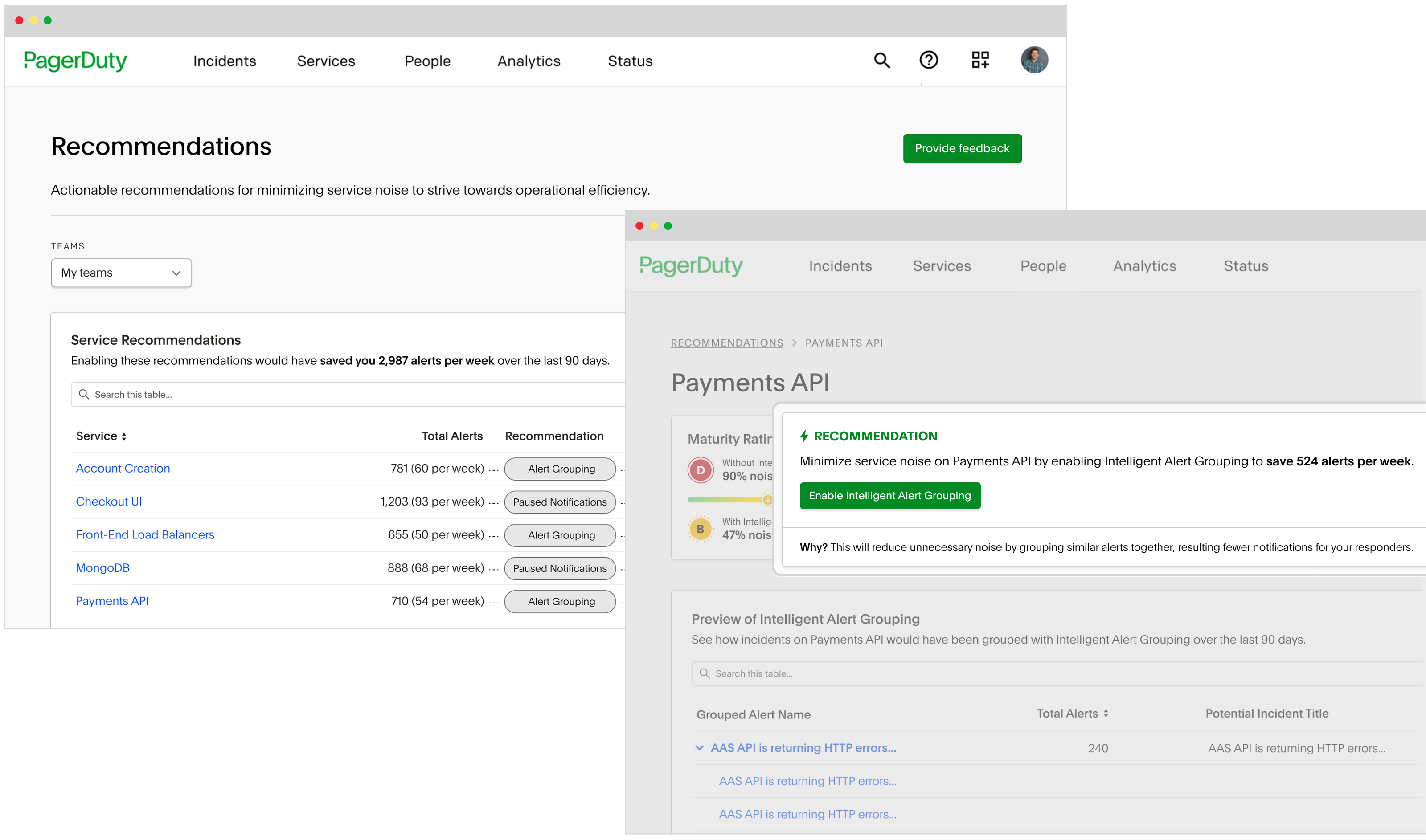The height and width of the screenshot is (840, 1426).
Task: Click the Payments API breadcrumb text
Action: tap(844, 343)
